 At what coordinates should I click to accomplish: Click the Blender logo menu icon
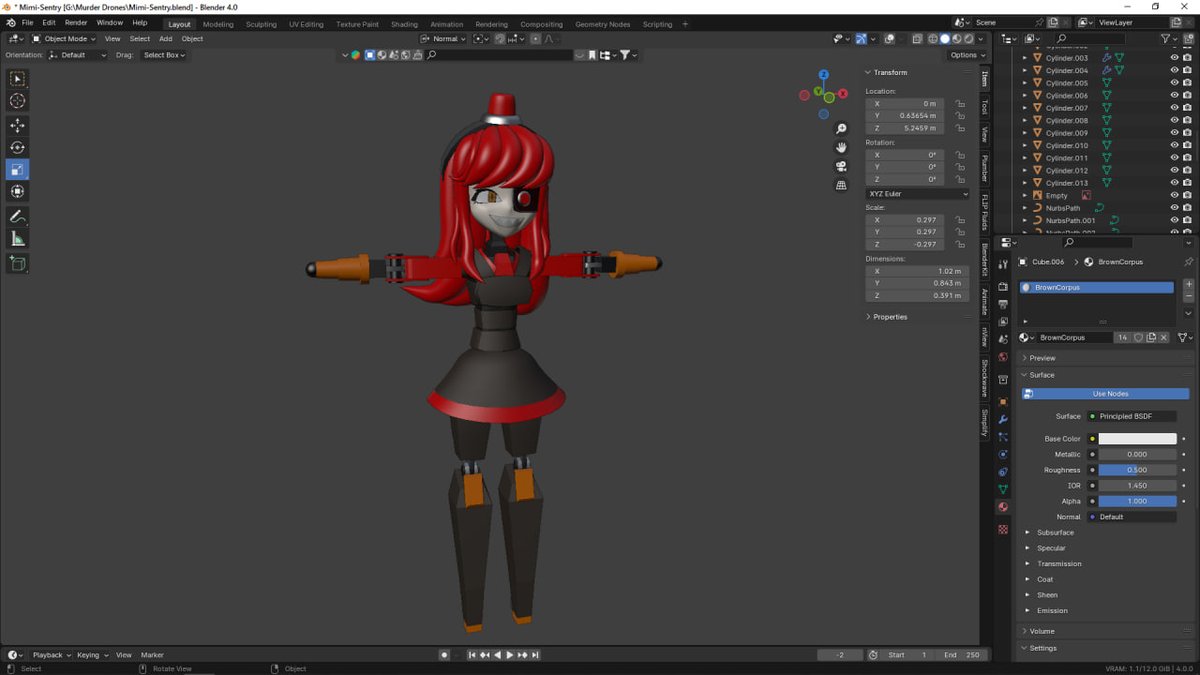coord(11,22)
